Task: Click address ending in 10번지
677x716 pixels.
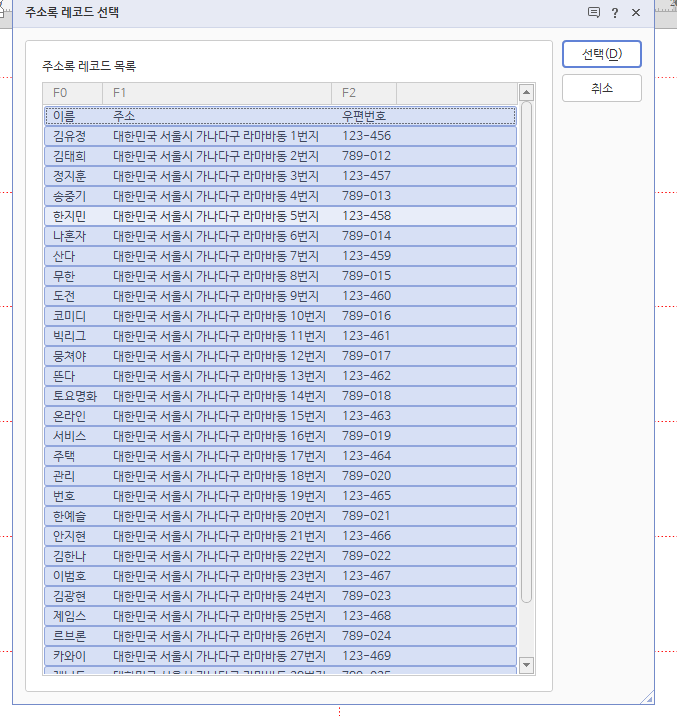Action: [220, 316]
